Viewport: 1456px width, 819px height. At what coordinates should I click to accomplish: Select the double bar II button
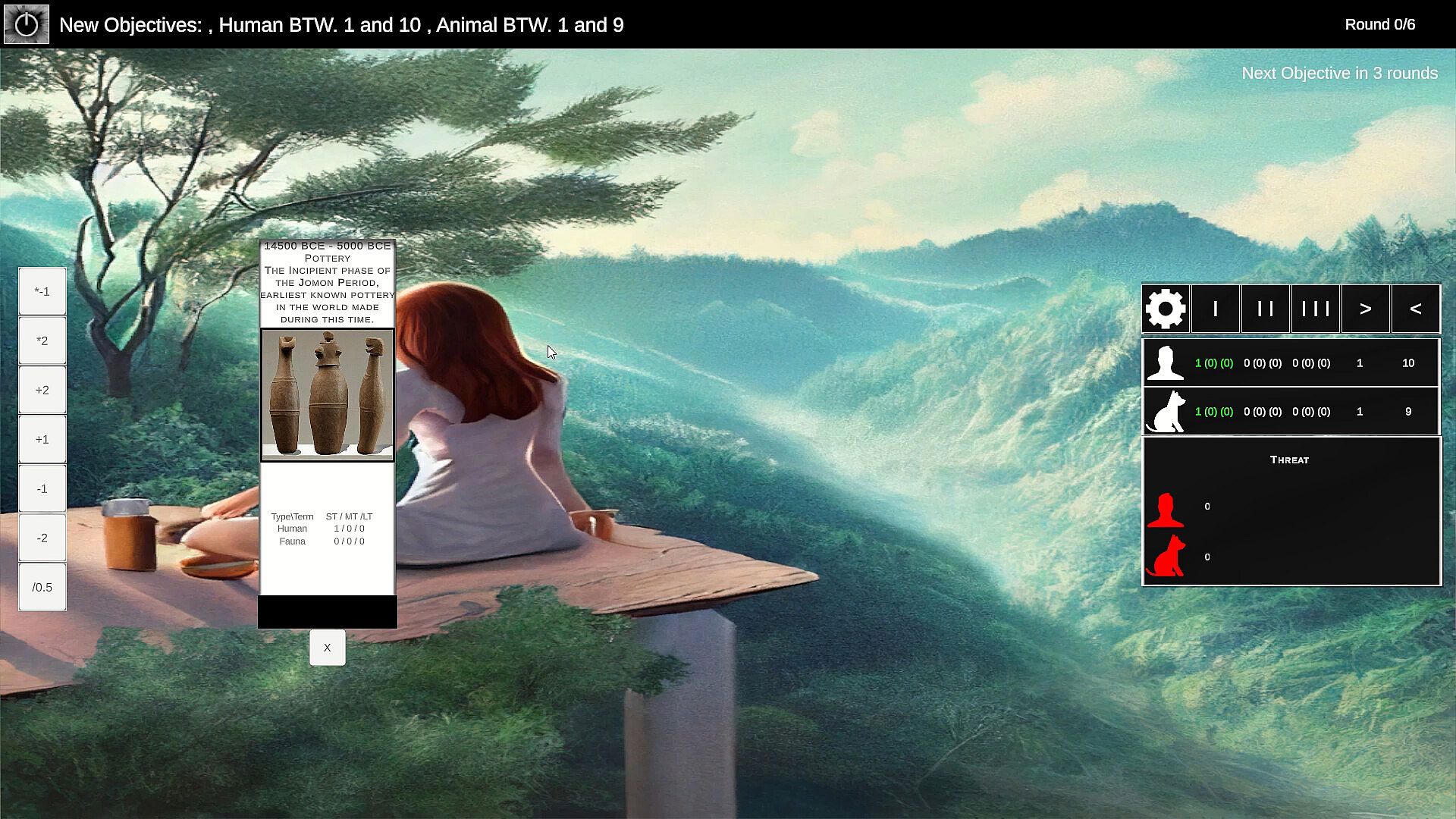[x=1265, y=309]
